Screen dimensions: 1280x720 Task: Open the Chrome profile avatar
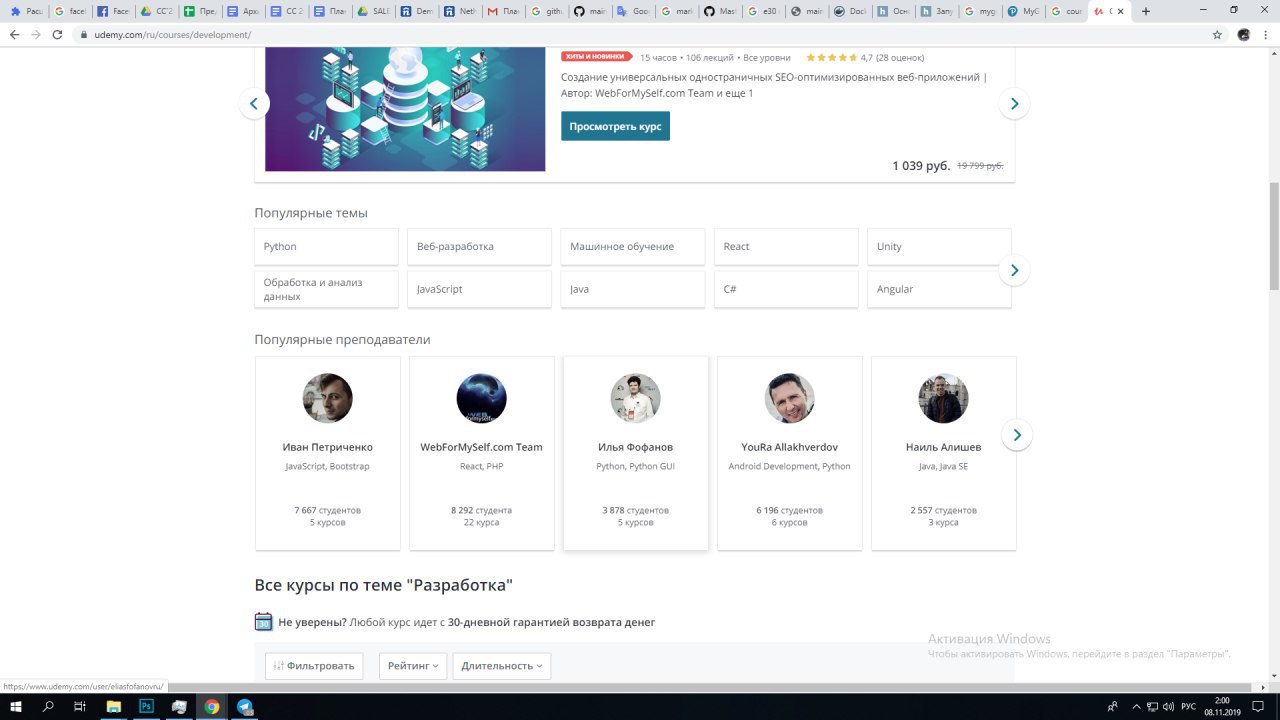[x=1244, y=34]
